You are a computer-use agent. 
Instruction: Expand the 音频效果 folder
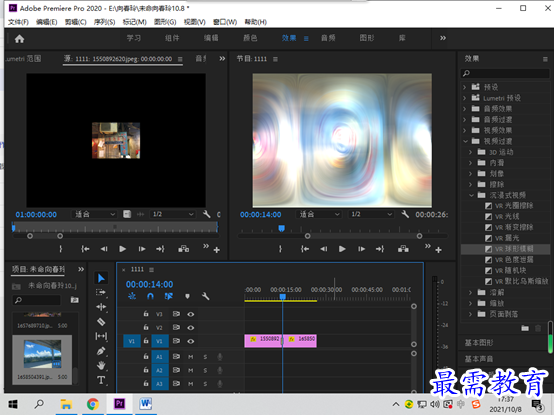click(x=465, y=109)
